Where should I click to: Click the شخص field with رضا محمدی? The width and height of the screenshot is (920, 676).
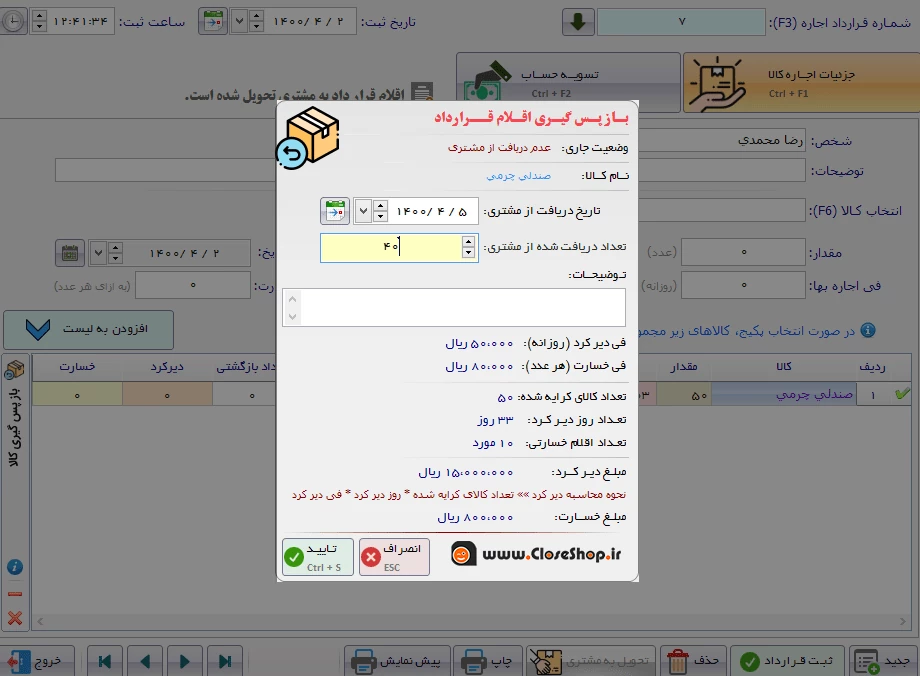coord(722,141)
